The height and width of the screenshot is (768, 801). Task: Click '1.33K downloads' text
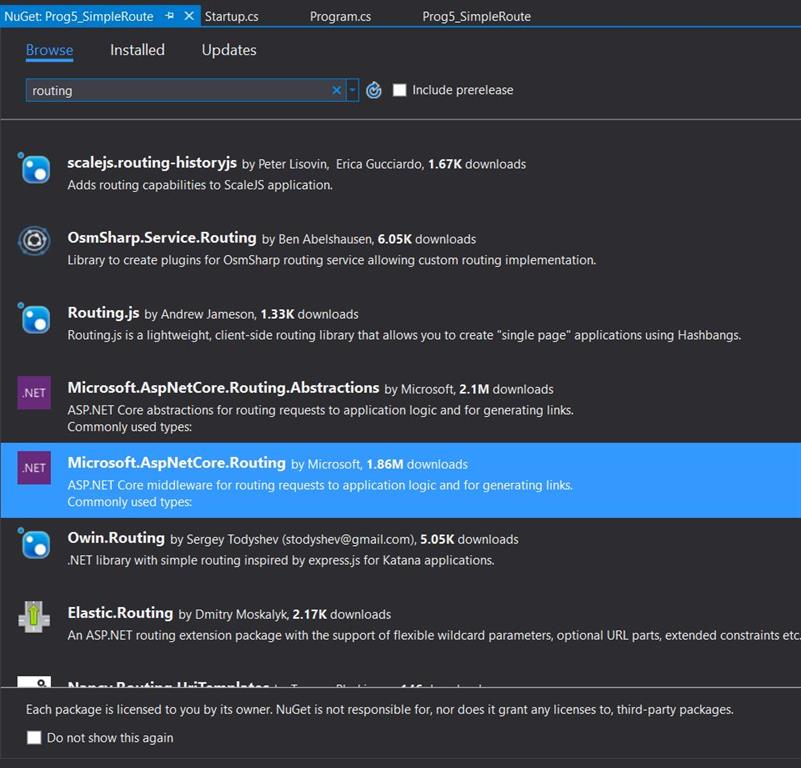(309, 314)
